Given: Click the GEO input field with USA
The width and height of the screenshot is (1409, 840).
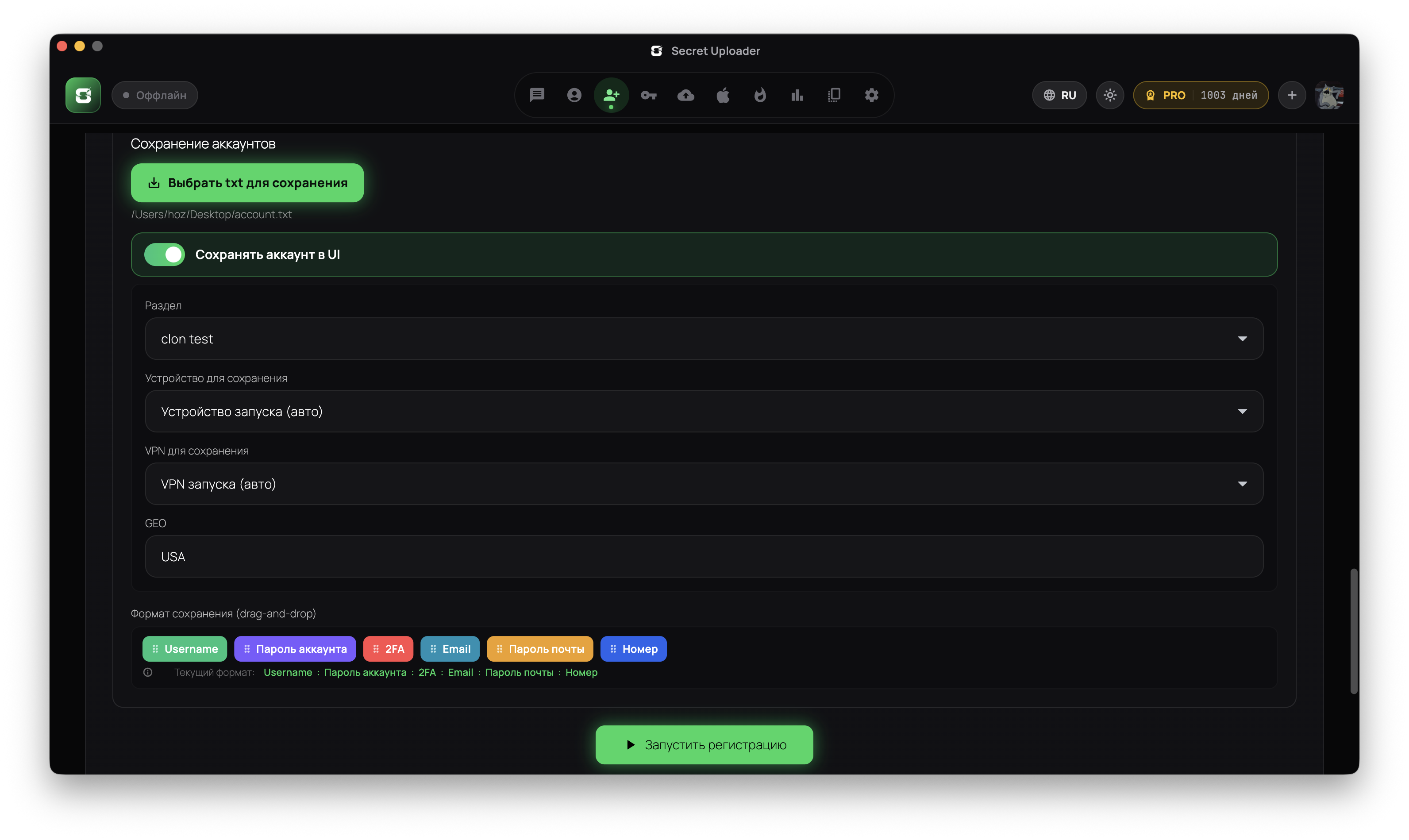Looking at the screenshot, I should coord(704,556).
